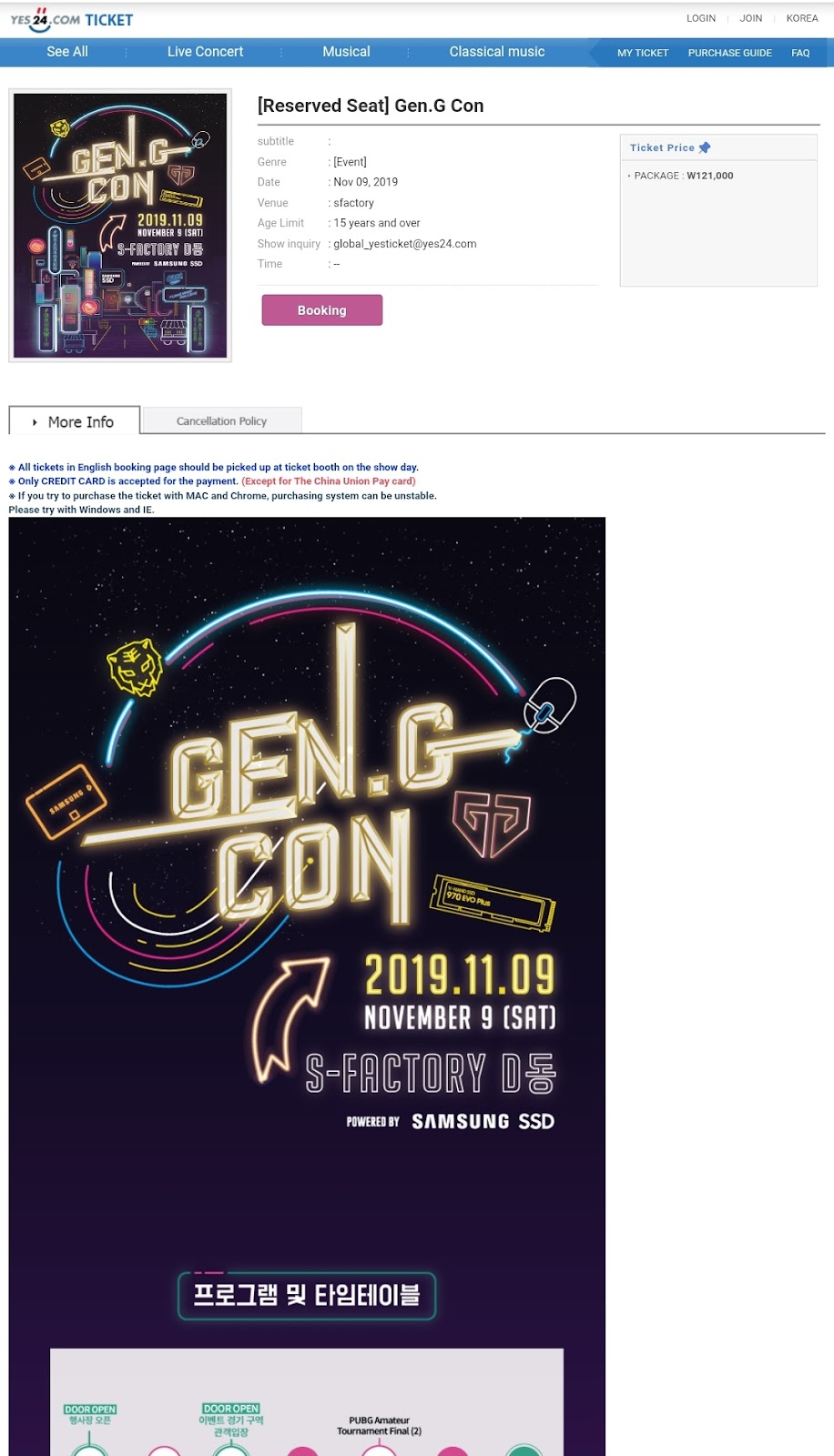Open the Gen.G Con poster thumbnail
This screenshot has width=834, height=1456.
[x=120, y=226]
